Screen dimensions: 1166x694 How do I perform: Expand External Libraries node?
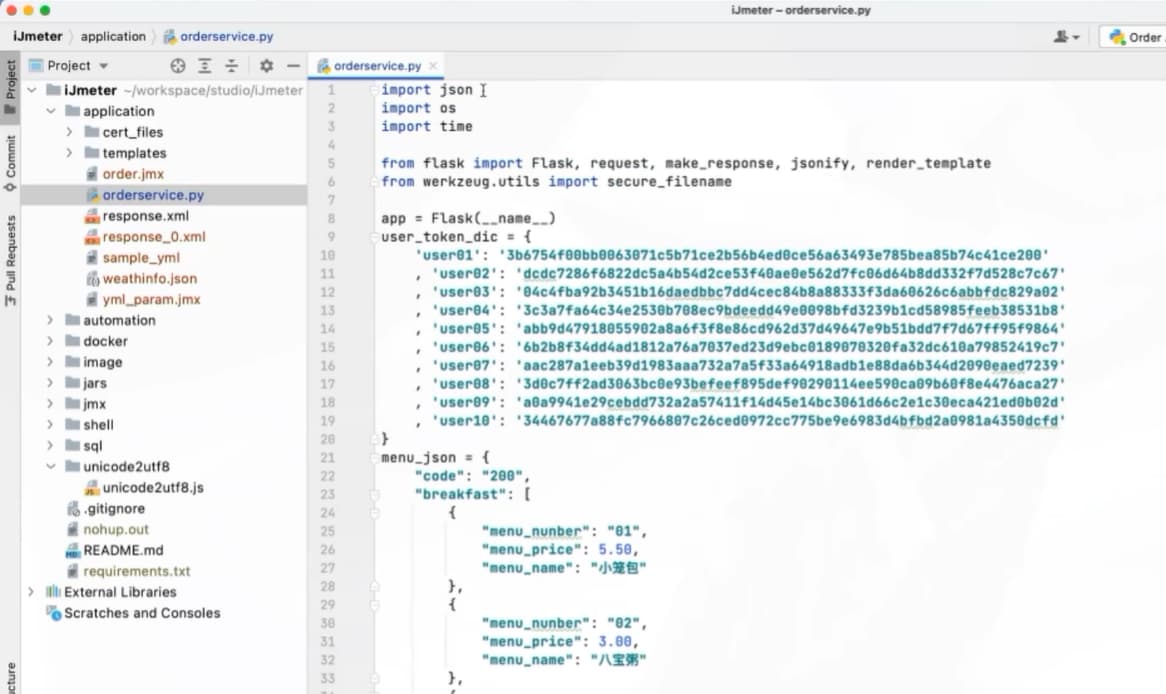coord(31,591)
